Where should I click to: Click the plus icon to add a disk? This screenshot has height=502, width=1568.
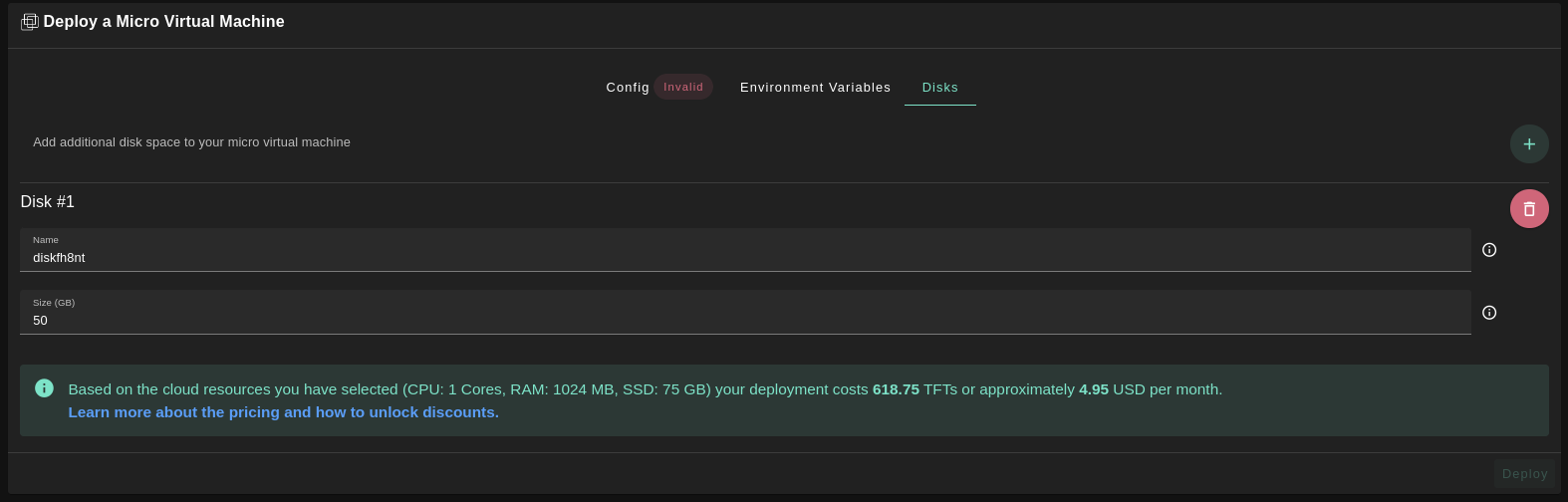click(x=1529, y=143)
